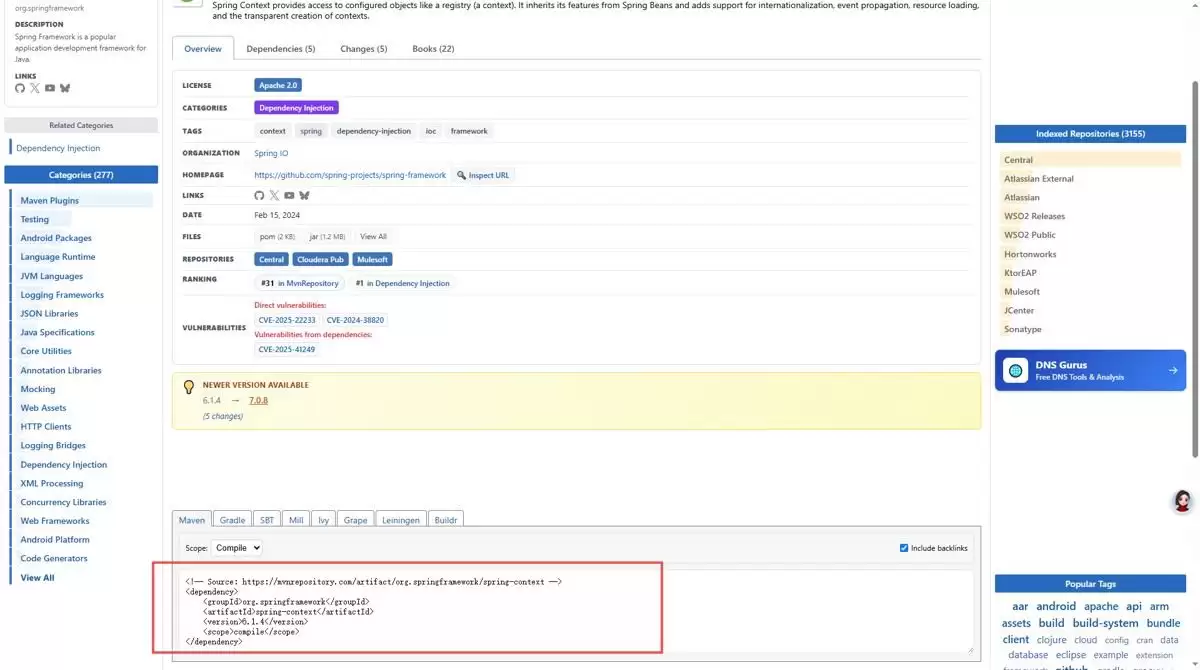Viewport: 1200px width, 670px height.
Task: Click the Inspect URL button
Action: (x=483, y=175)
